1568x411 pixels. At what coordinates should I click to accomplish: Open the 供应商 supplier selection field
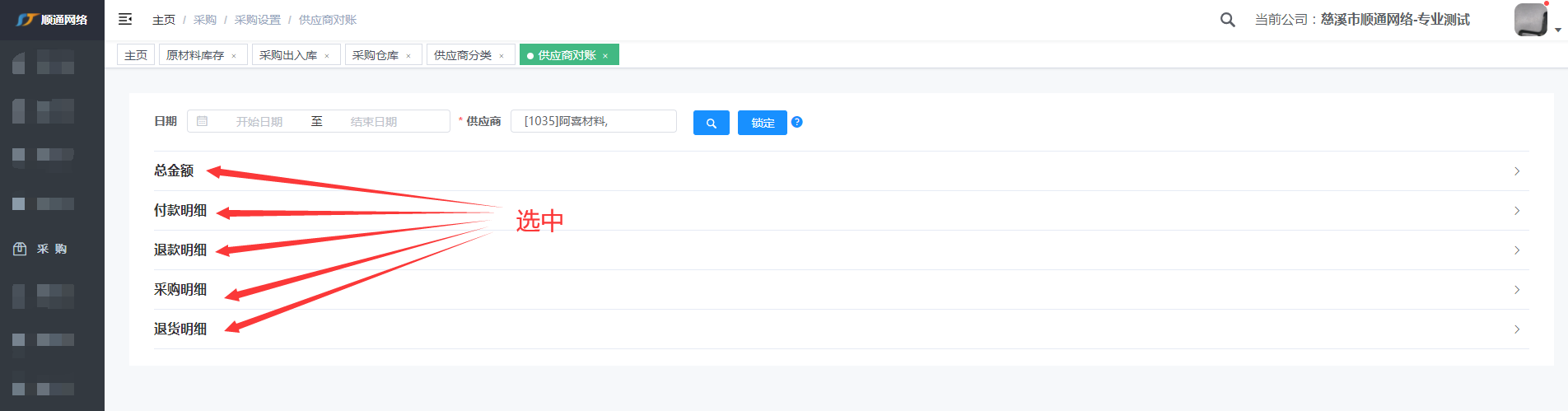click(x=593, y=121)
